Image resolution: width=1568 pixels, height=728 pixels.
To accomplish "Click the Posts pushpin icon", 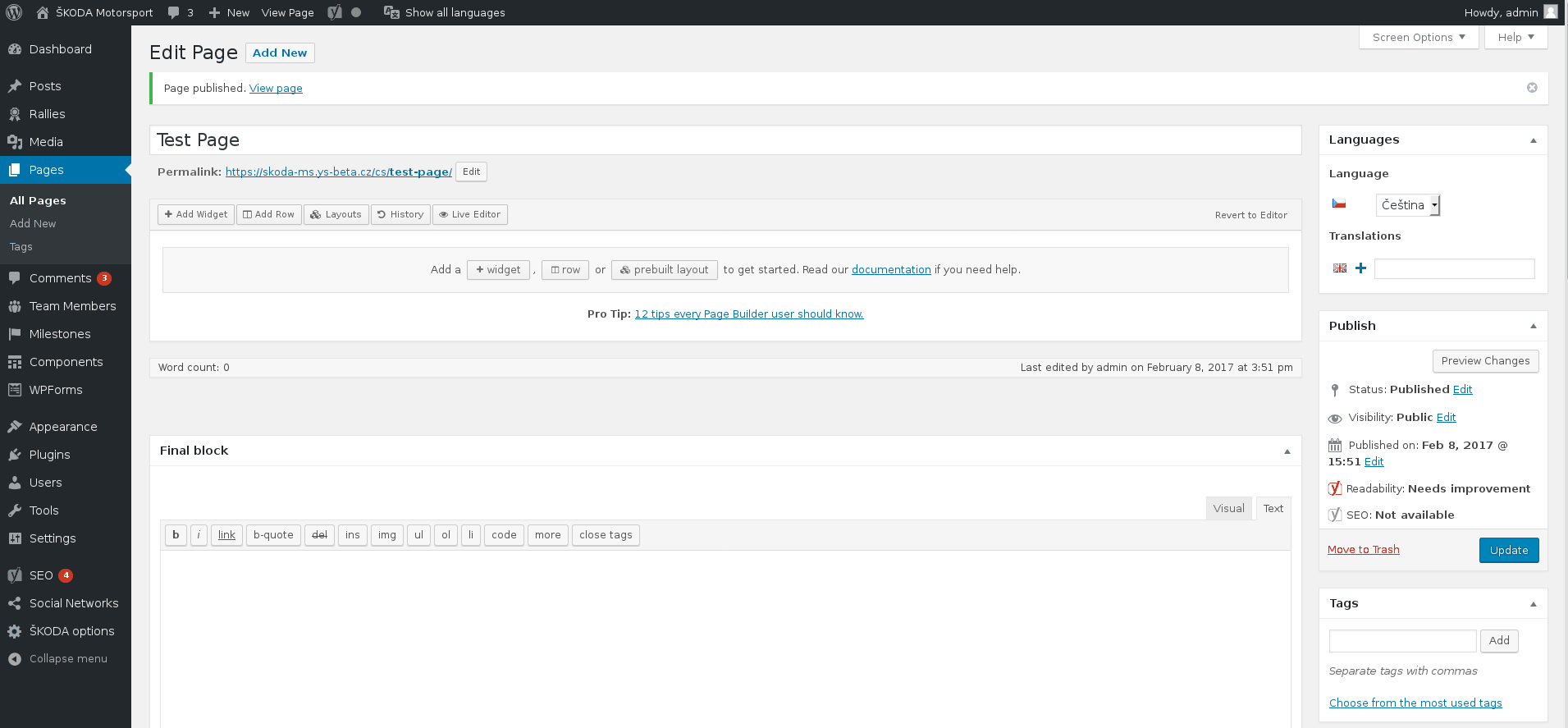I will [x=15, y=86].
